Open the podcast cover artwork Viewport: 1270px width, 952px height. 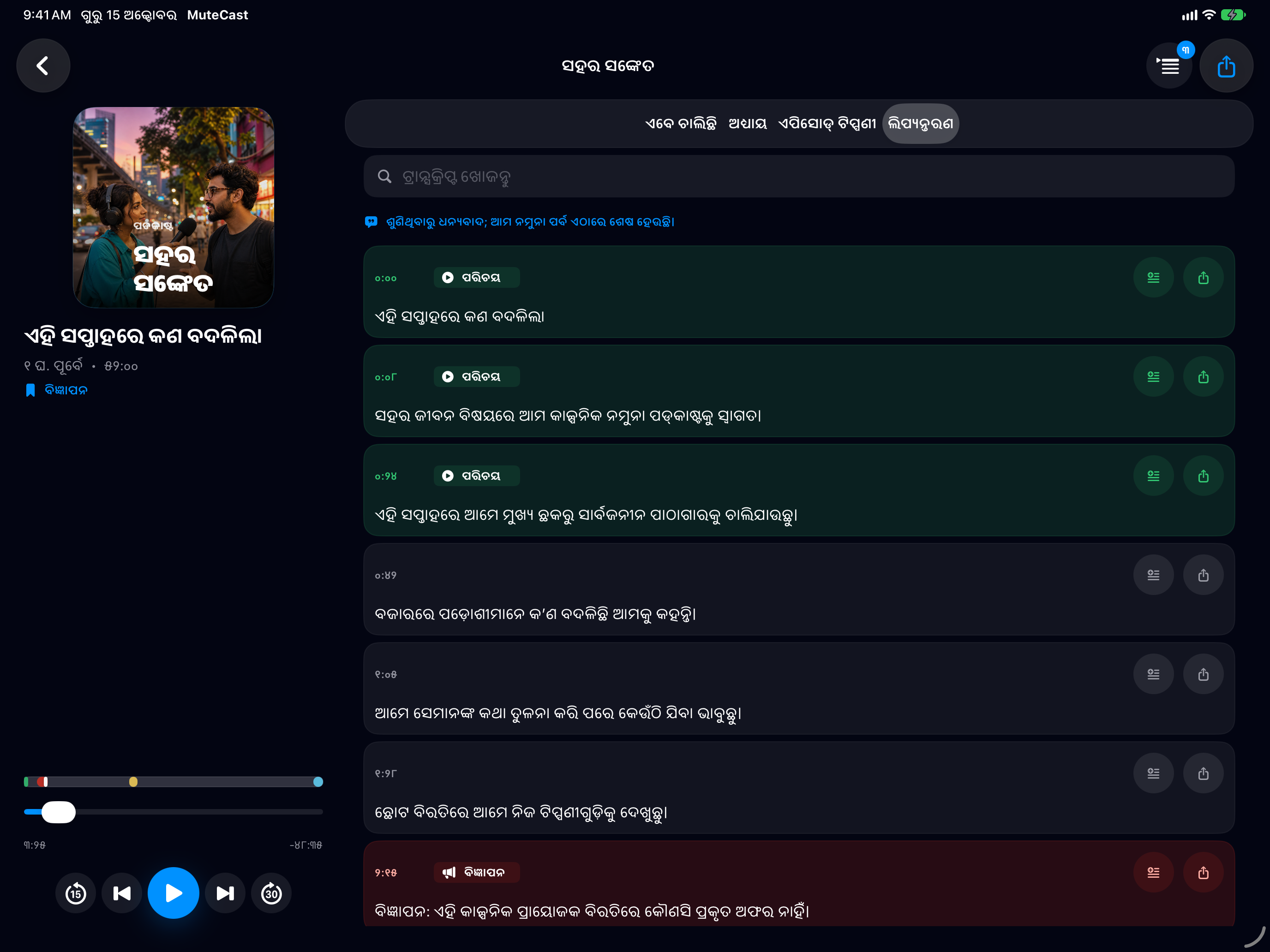coord(174,207)
